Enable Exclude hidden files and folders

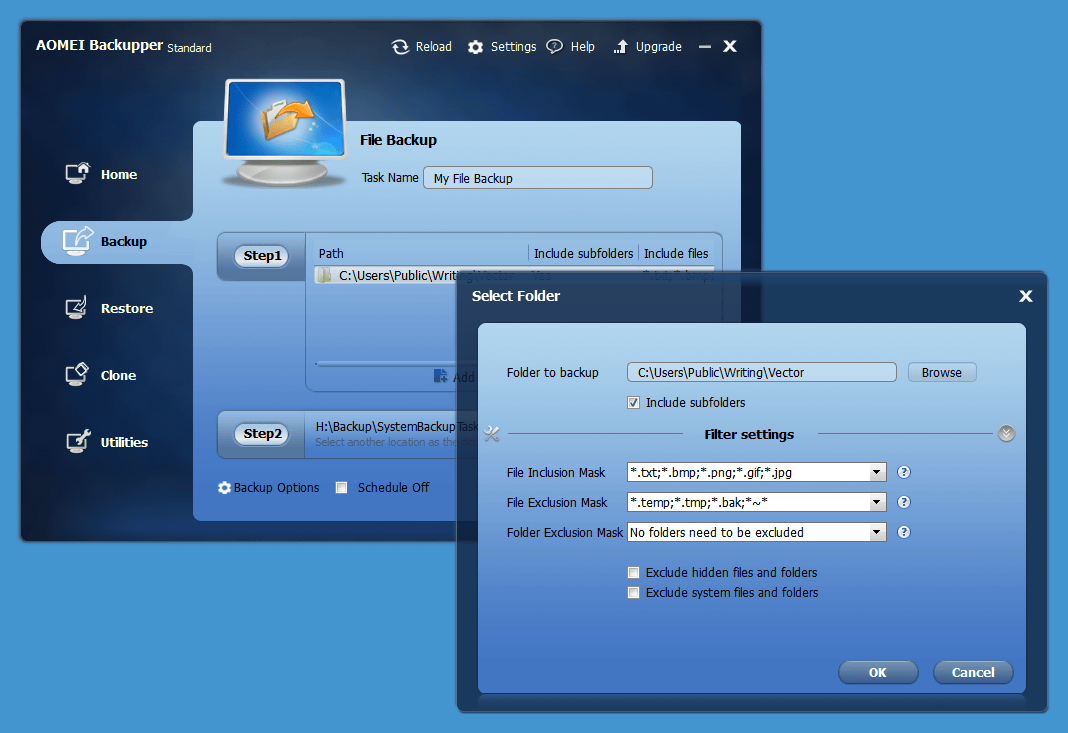(x=633, y=572)
